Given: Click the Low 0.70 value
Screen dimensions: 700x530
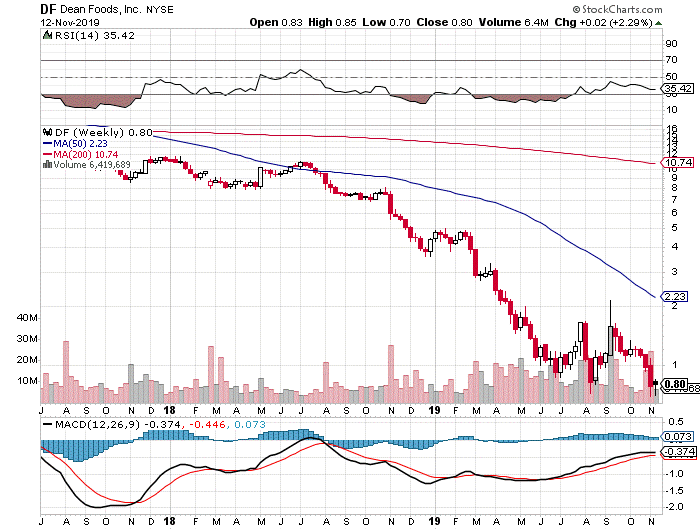Looking at the screenshot, I should tap(386, 22).
